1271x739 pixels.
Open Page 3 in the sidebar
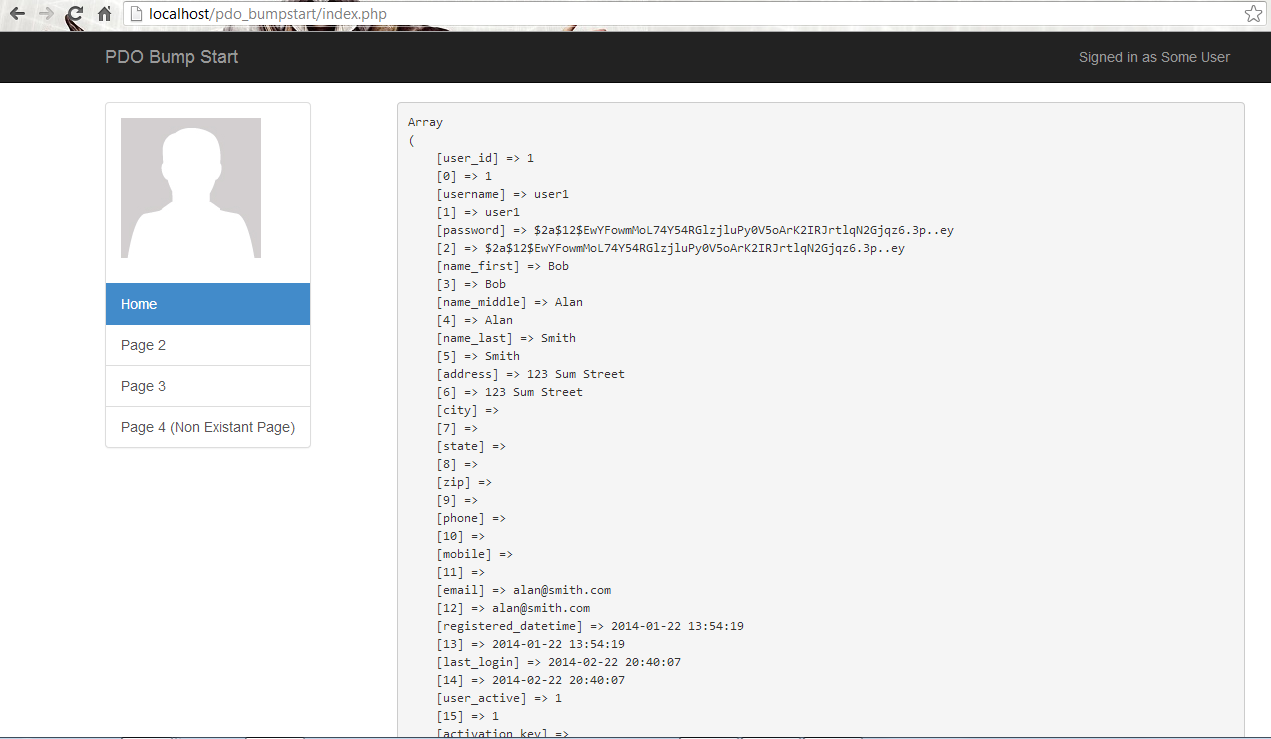click(x=208, y=386)
